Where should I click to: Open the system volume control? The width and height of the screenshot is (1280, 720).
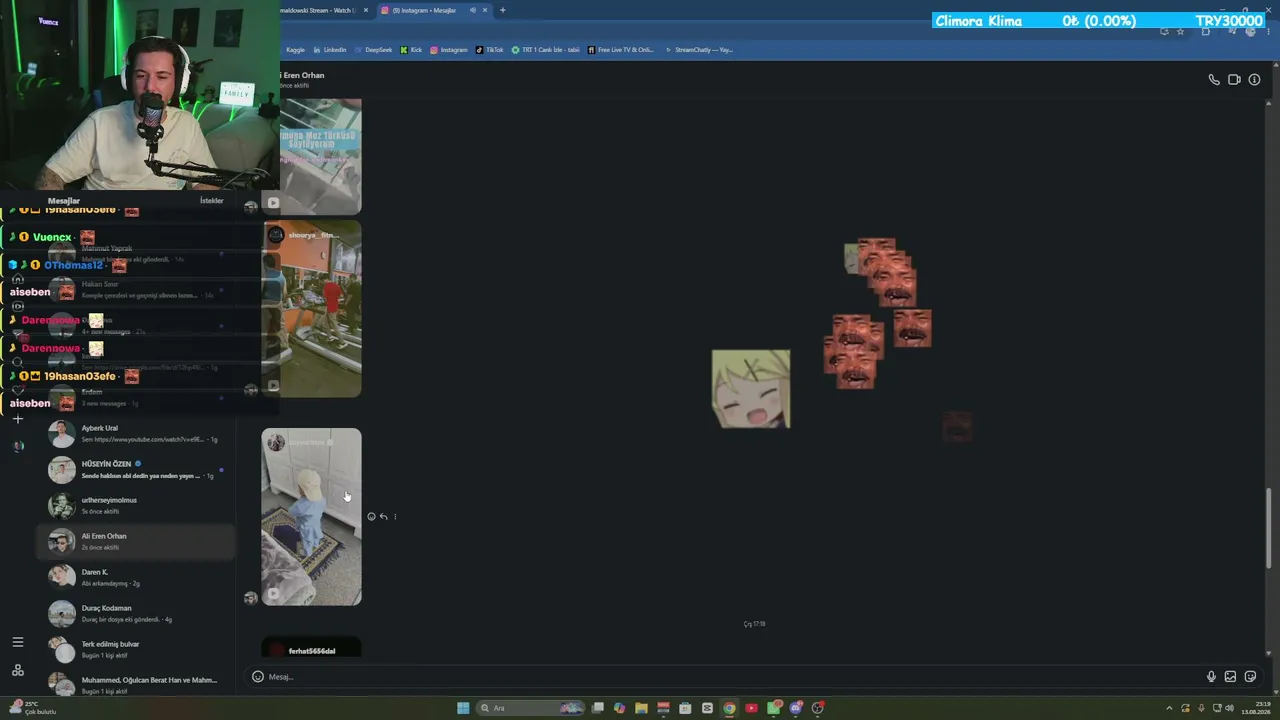1229,708
